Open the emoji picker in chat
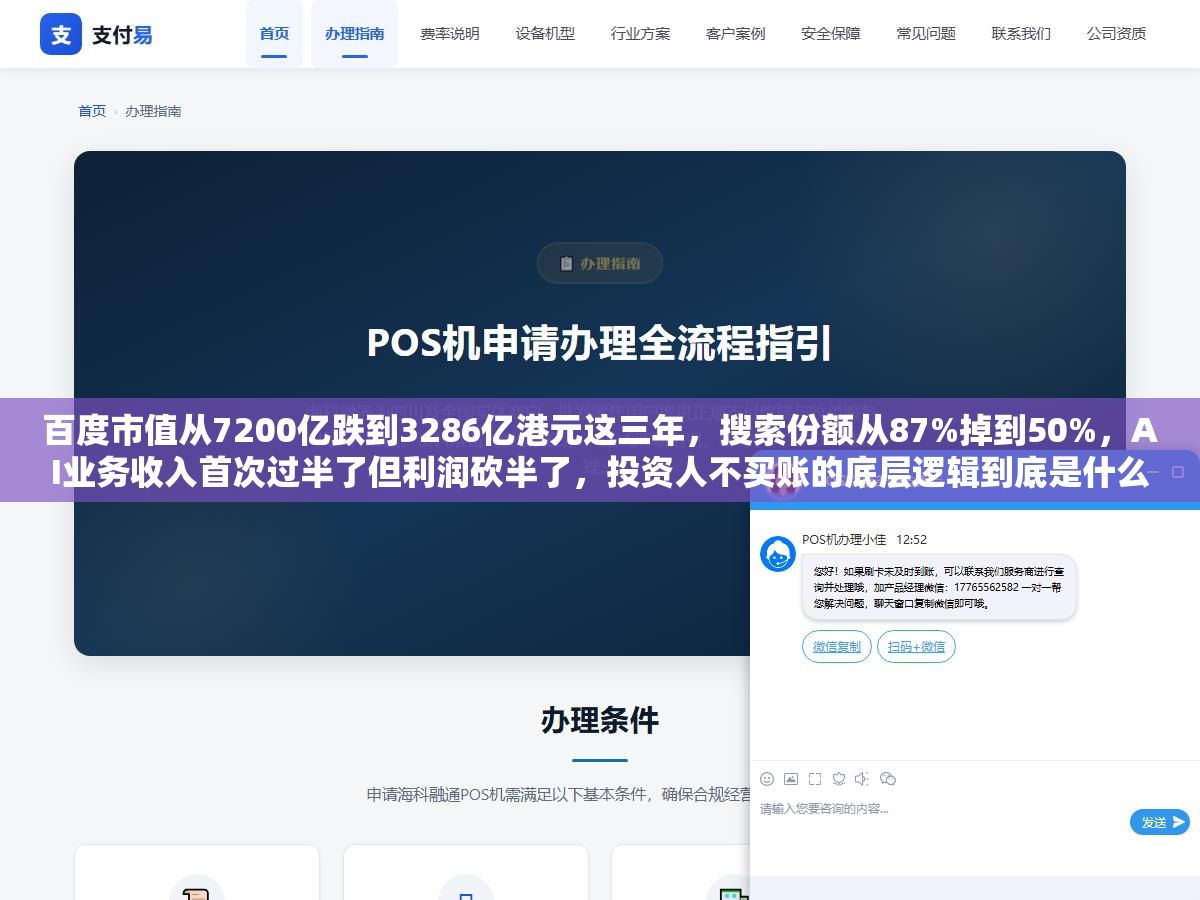The width and height of the screenshot is (1200, 900). pos(767,778)
